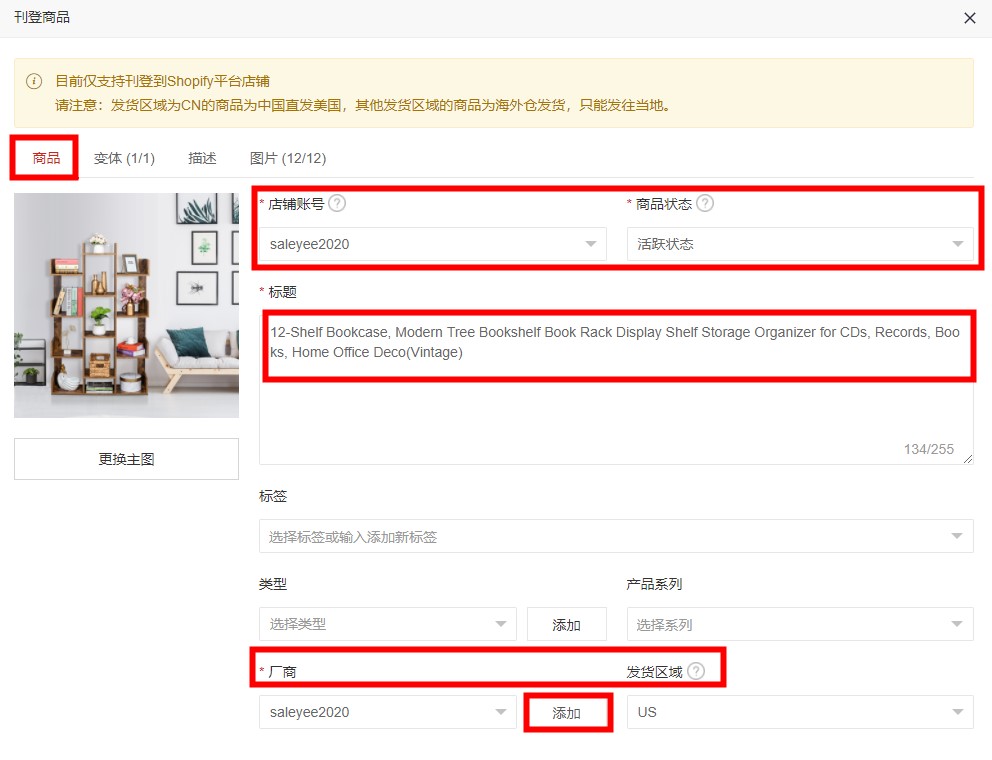Click the 标签 field label
Screen dimensions: 992x760
tap(273, 496)
